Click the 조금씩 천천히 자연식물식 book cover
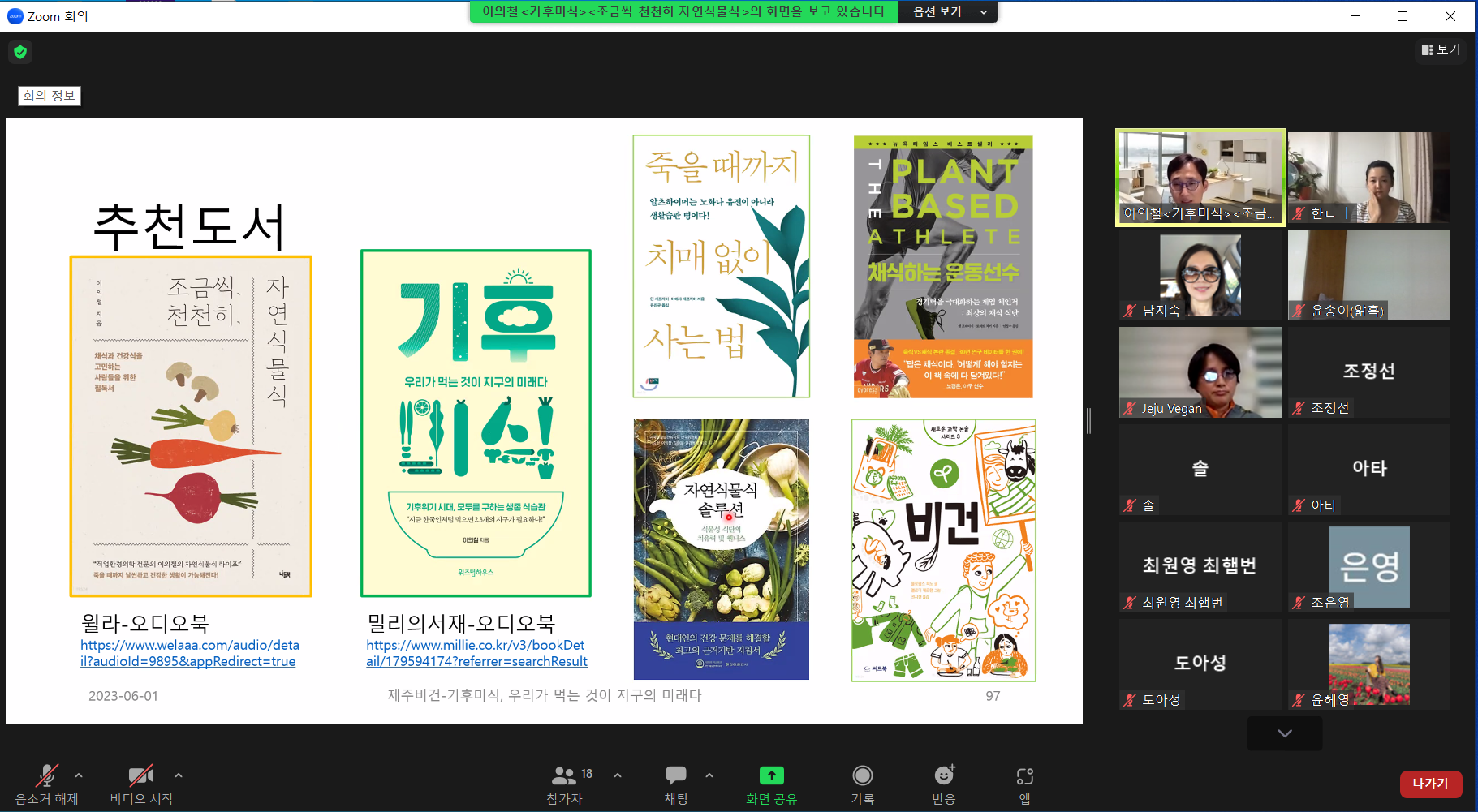This screenshot has width=1478, height=812. pos(191,427)
